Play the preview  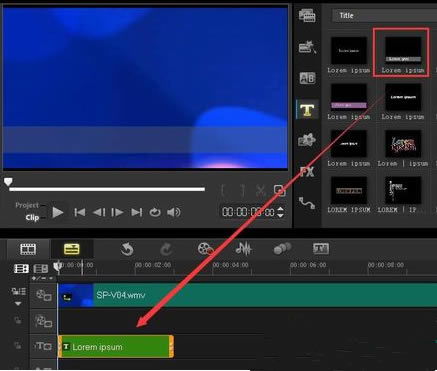click(58, 212)
